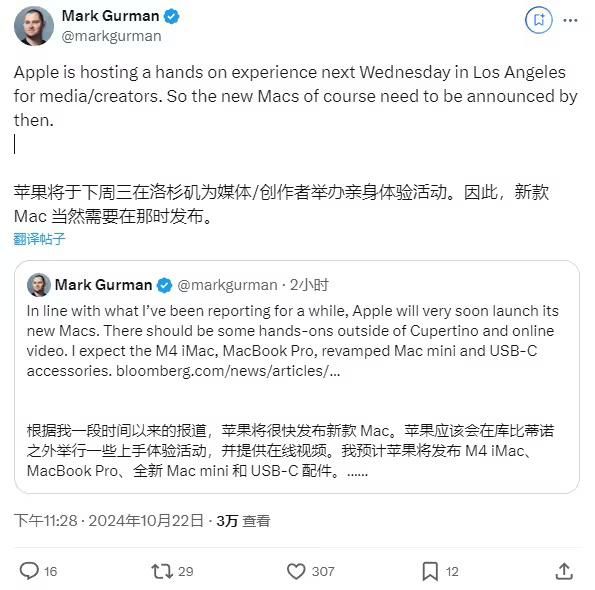Click Mark Gurman's large profile avatar
This screenshot has width=595, height=590.
(34, 26)
